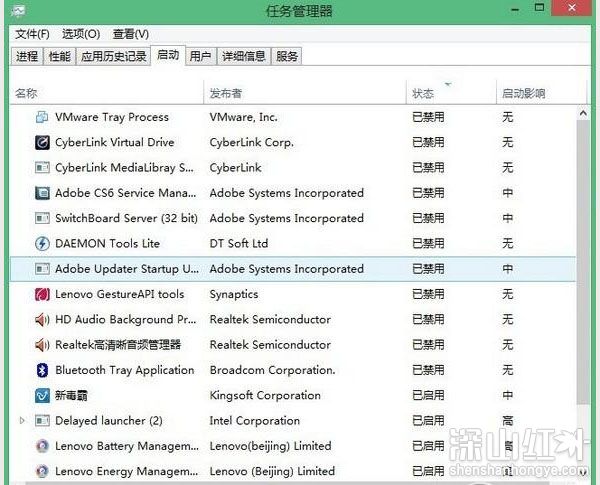Screen dimensions: 600x485
Task: Switch to the 进程 tab
Action: coord(27,57)
